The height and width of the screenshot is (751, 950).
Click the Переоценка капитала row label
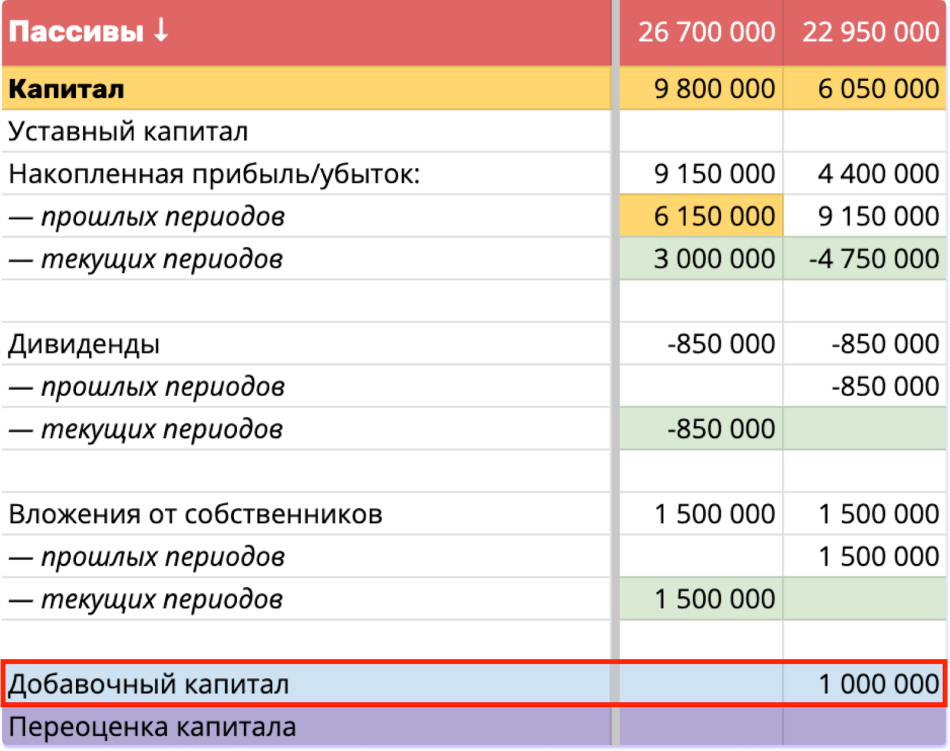pos(152,727)
